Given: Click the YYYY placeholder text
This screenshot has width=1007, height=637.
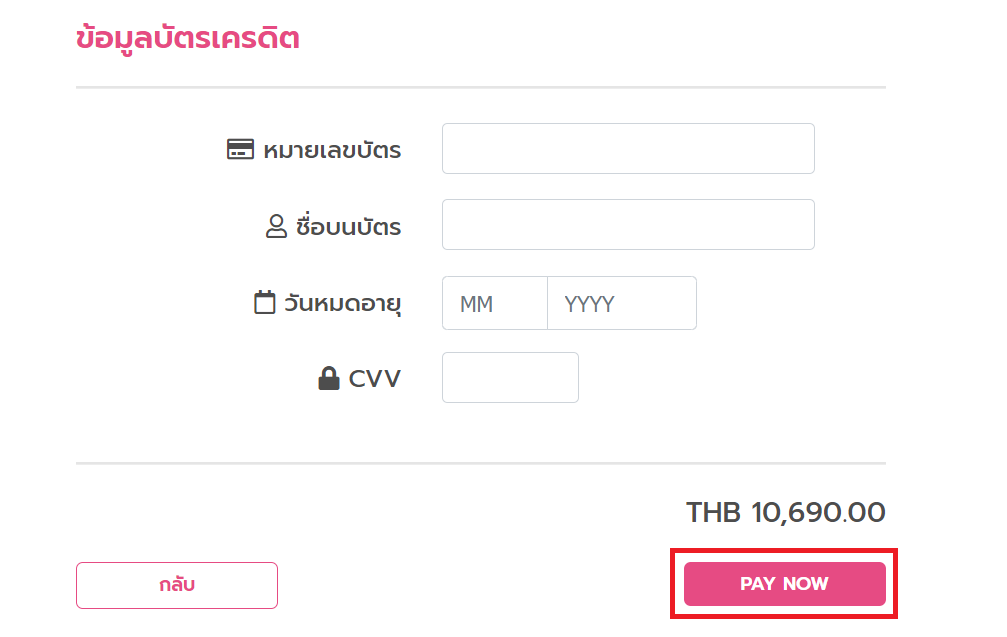Looking at the screenshot, I should (590, 304).
